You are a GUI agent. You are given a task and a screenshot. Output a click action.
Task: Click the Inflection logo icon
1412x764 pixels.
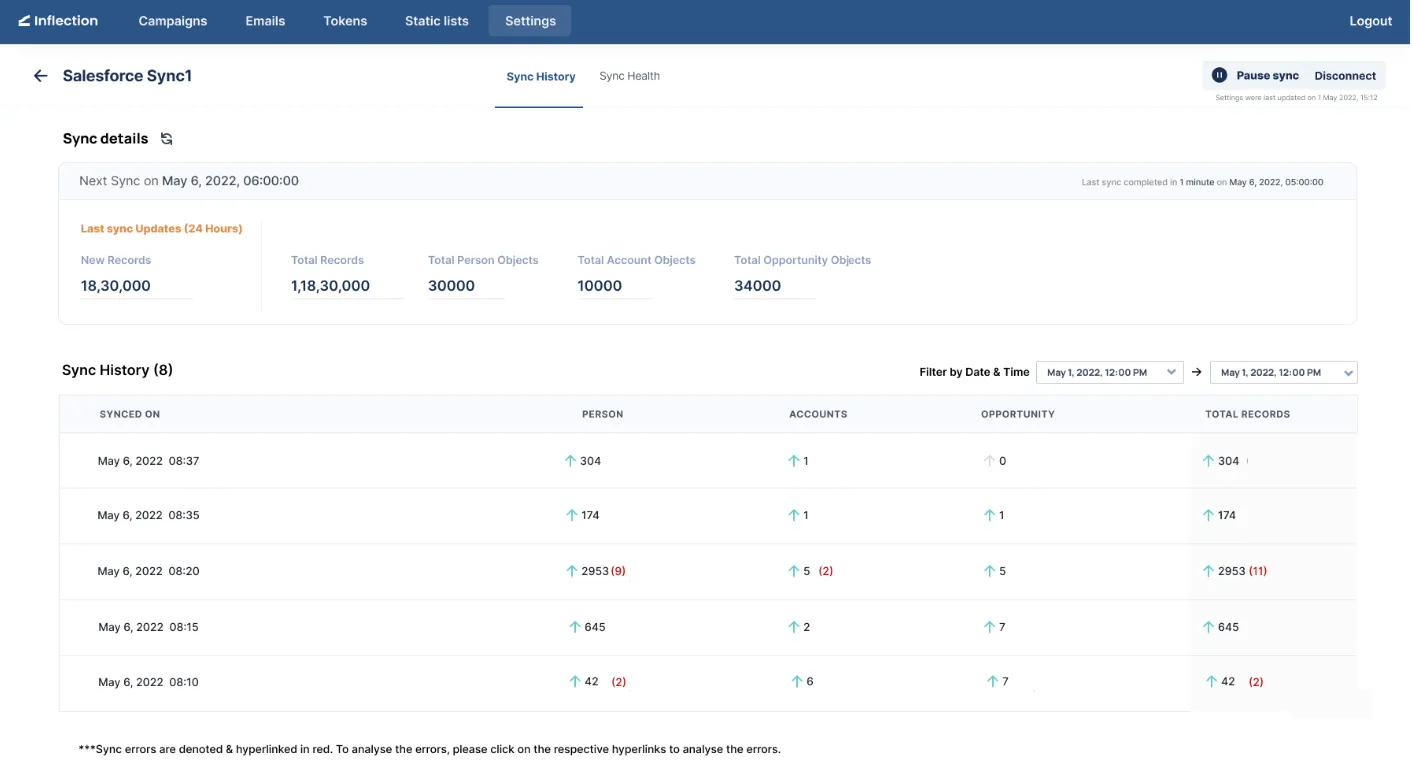click(24, 20)
